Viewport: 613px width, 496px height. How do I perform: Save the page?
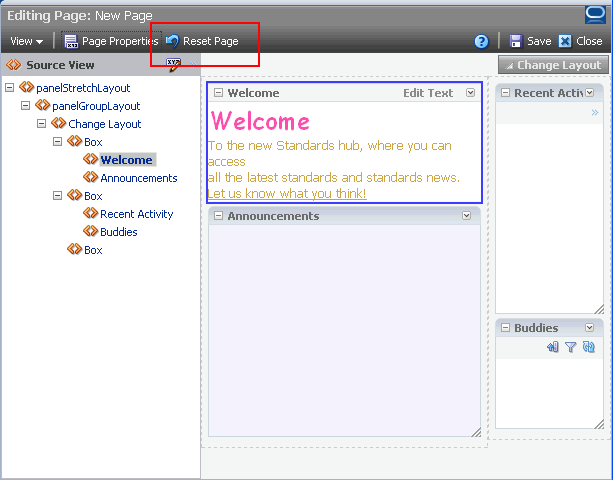tap(530, 41)
